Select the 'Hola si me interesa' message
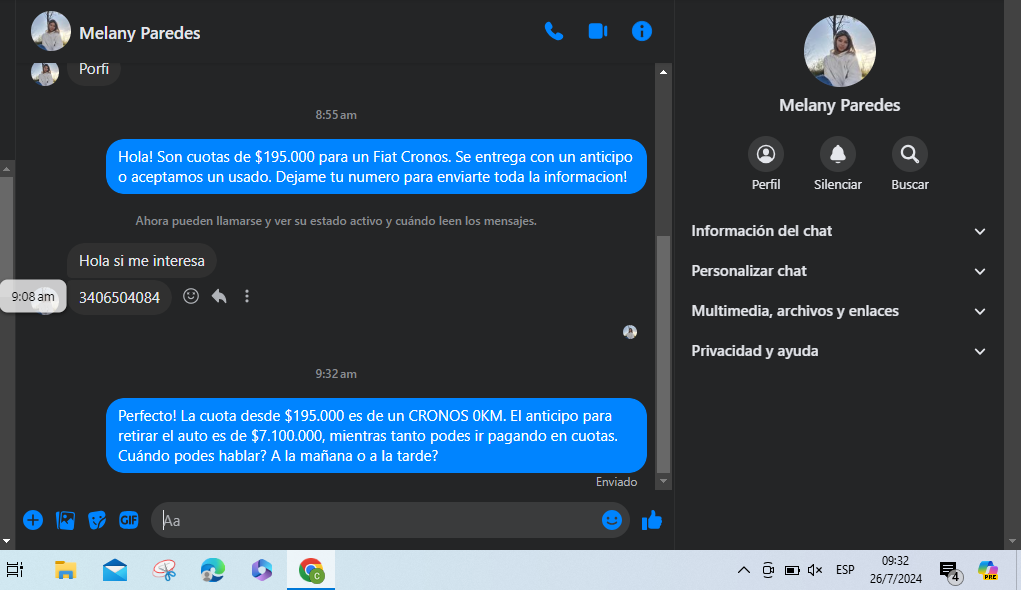The width and height of the screenshot is (1021, 590). tap(141, 261)
